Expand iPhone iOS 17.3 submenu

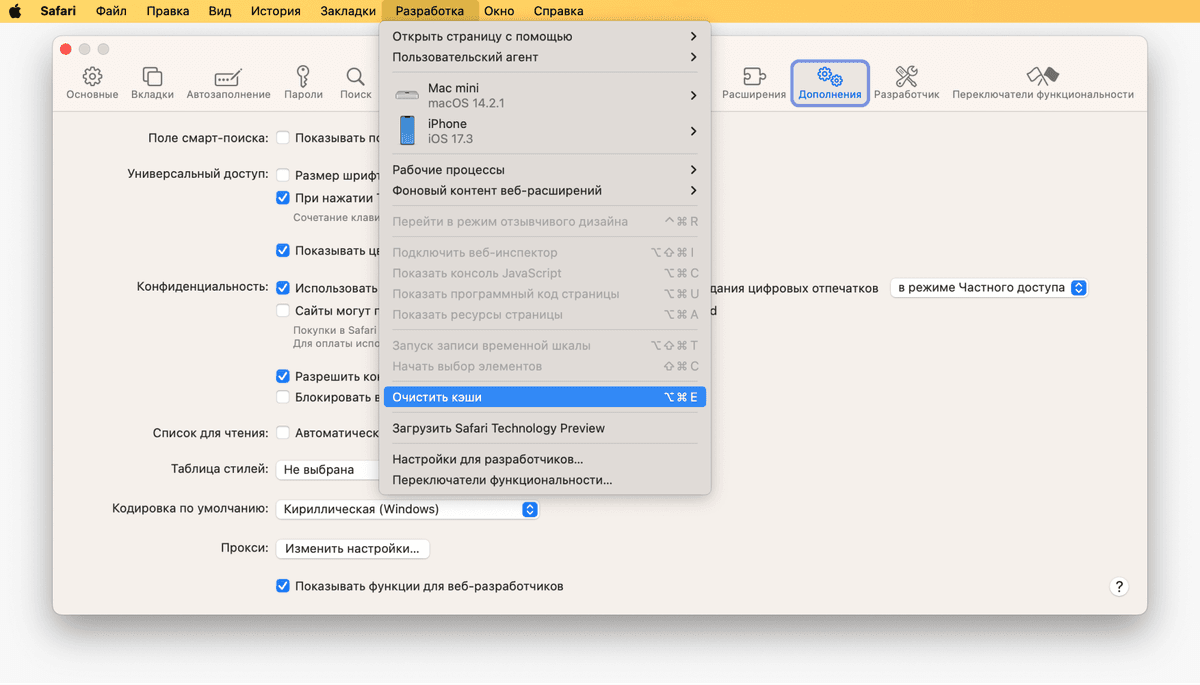(x=545, y=131)
